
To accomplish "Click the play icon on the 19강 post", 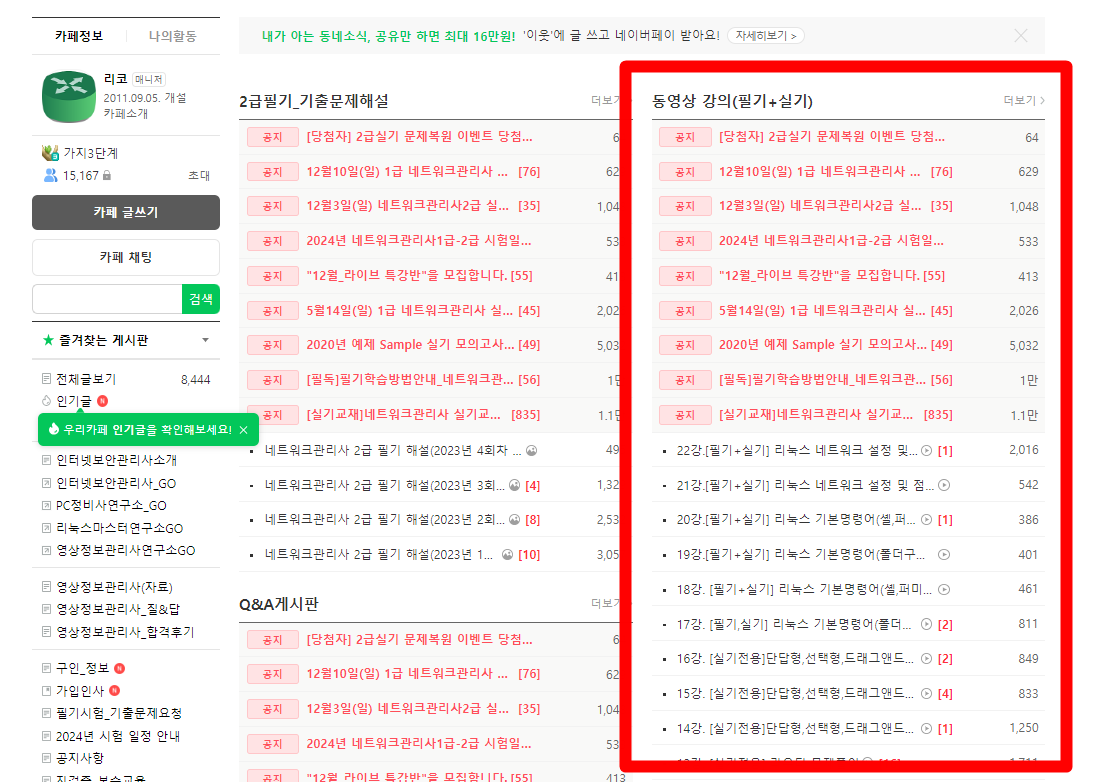I will (x=944, y=555).
